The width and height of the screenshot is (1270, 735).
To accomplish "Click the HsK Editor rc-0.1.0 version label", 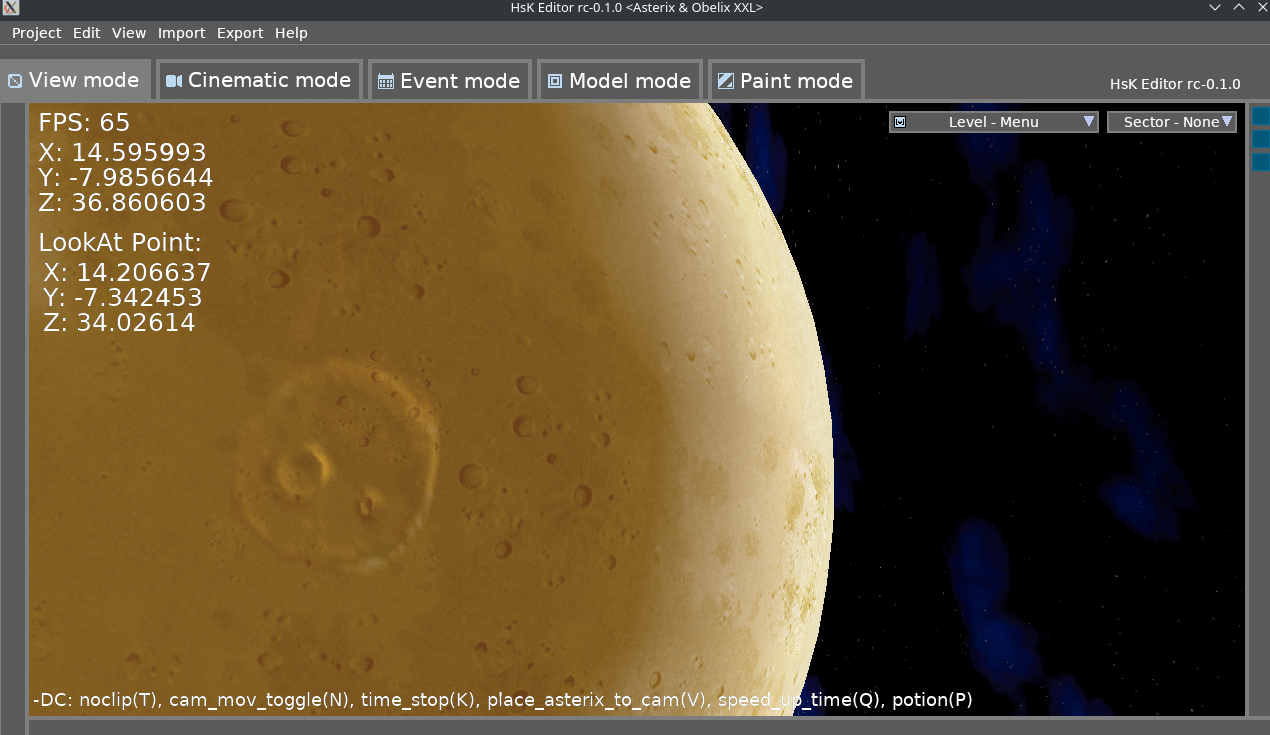I will pyautogui.click(x=1175, y=84).
